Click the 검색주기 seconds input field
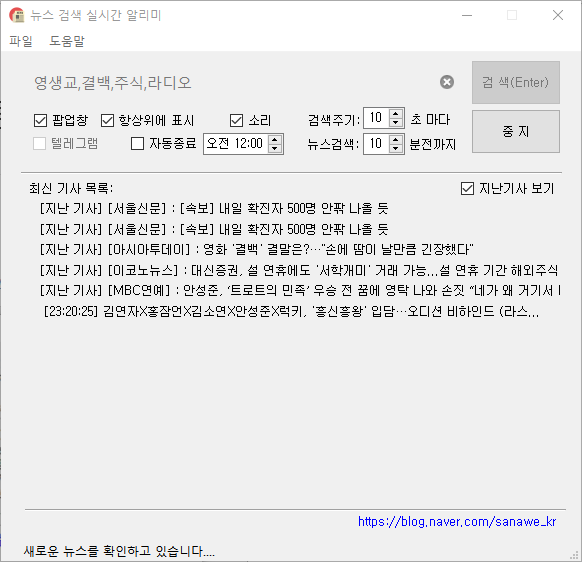The width and height of the screenshot is (582, 562). pyautogui.click(x=377, y=118)
